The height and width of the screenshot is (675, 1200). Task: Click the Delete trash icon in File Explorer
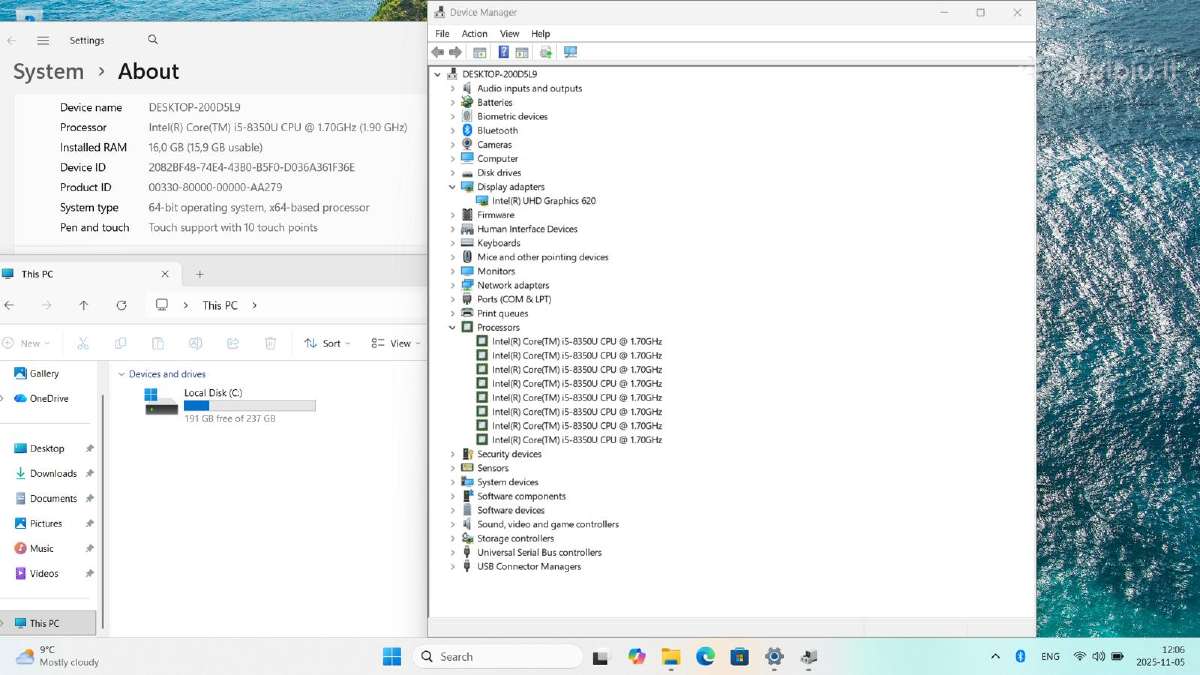pyautogui.click(x=270, y=343)
